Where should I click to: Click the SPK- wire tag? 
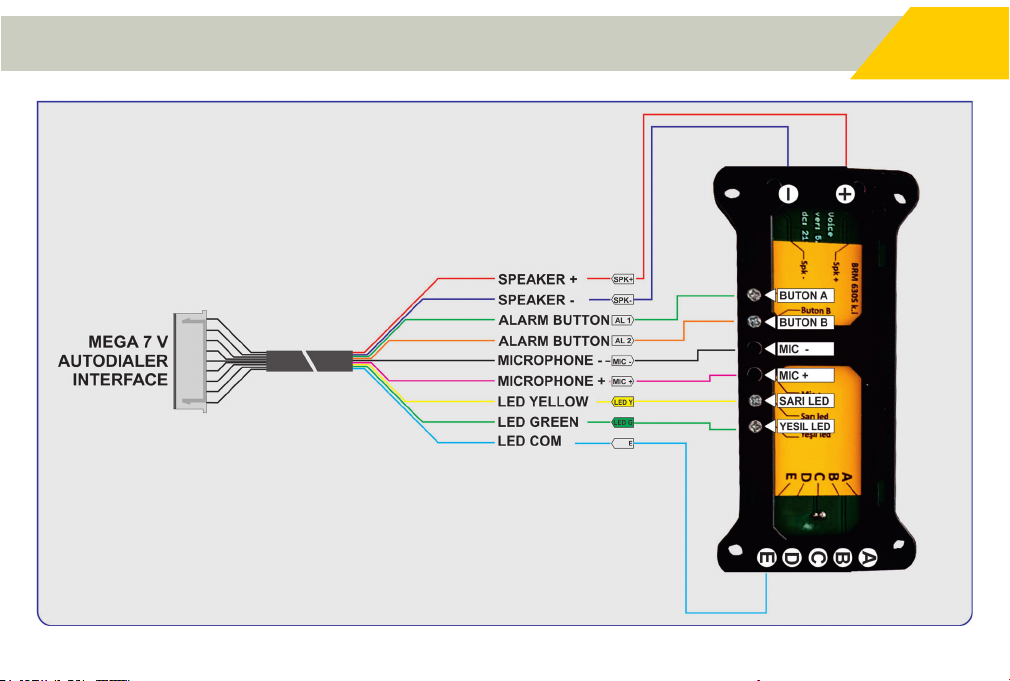[623, 300]
